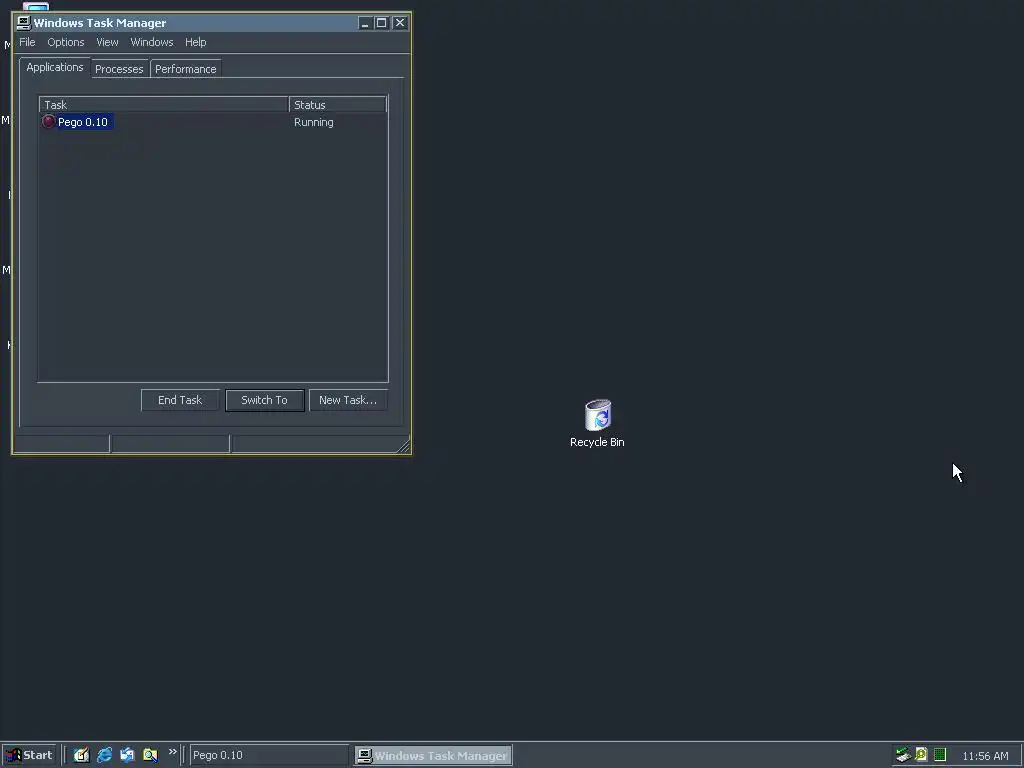This screenshot has height=768, width=1024.
Task: Select the Recycle Bin desktop icon
Action: [597, 423]
